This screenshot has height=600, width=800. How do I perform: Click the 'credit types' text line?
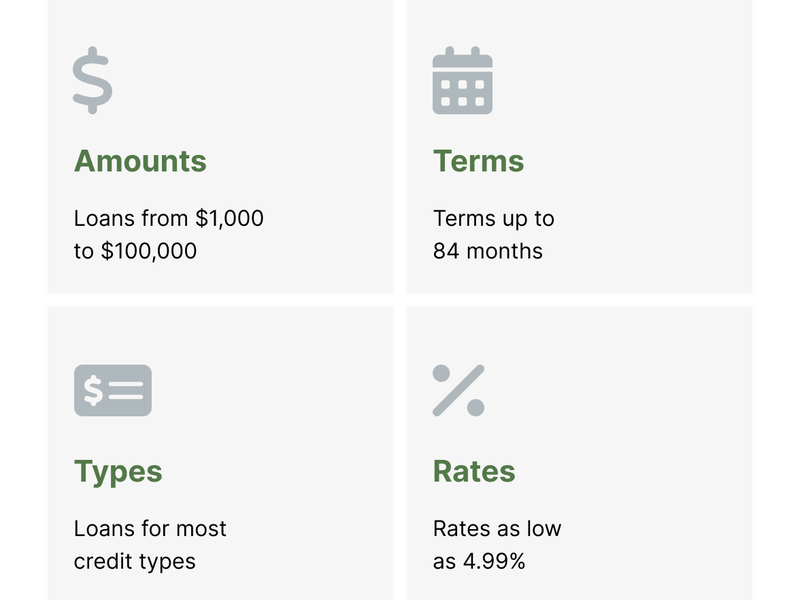pyautogui.click(x=135, y=562)
